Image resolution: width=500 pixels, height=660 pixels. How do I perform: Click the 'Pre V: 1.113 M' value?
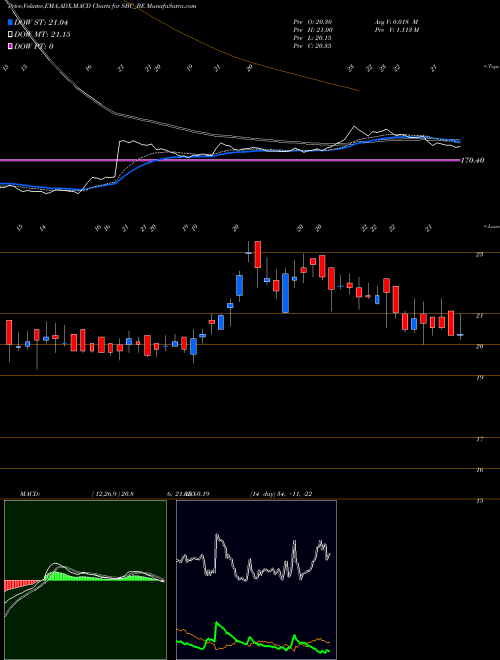pos(396,30)
